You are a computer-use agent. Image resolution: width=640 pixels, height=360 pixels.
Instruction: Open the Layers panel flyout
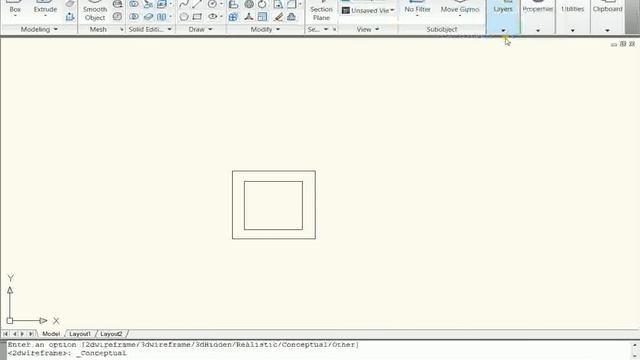pyautogui.click(x=503, y=30)
